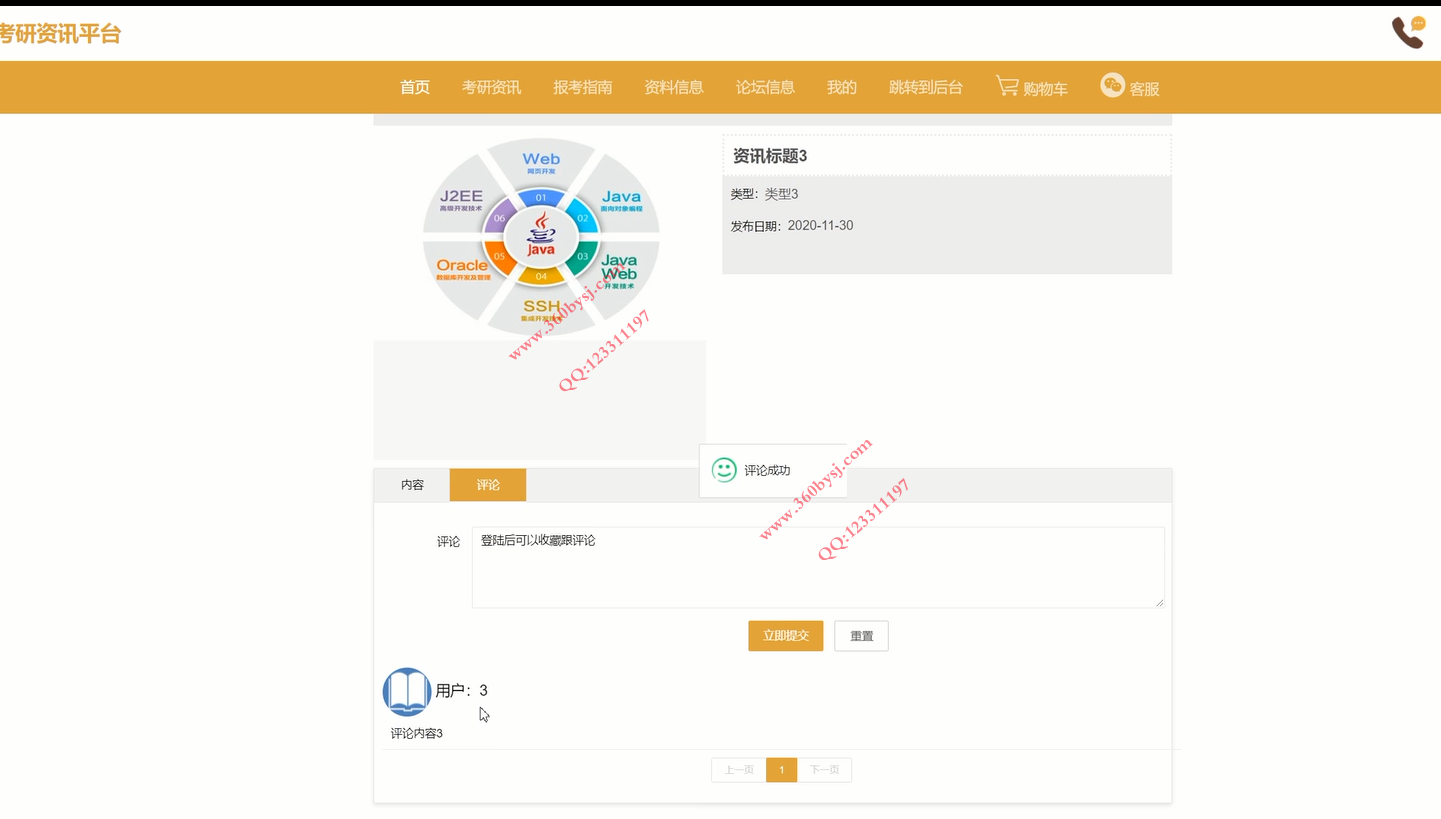Go to 首页 in the navigation bar
This screenshot has height=819, width=1441.
coord(415,87)
